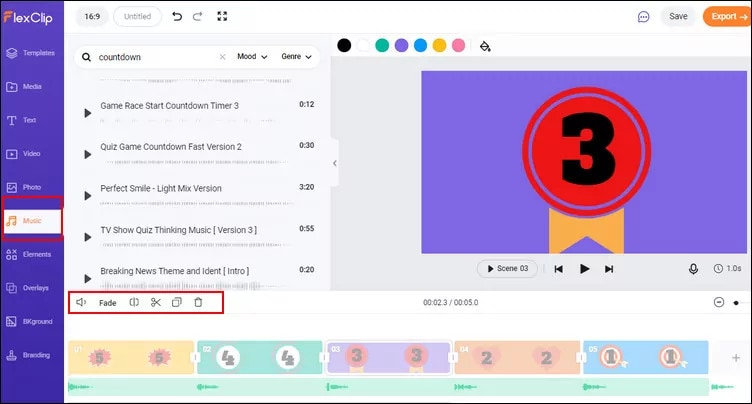The width and height of the screenshot is (752, 404).
Task: Duplicate the selected audio clip
Action: [x=177, y=302]
